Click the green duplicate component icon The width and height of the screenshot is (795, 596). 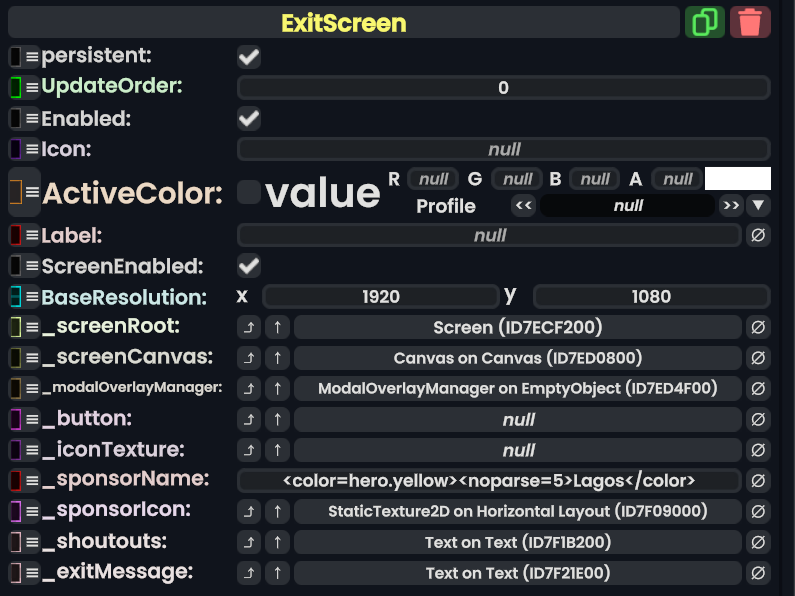704,22
